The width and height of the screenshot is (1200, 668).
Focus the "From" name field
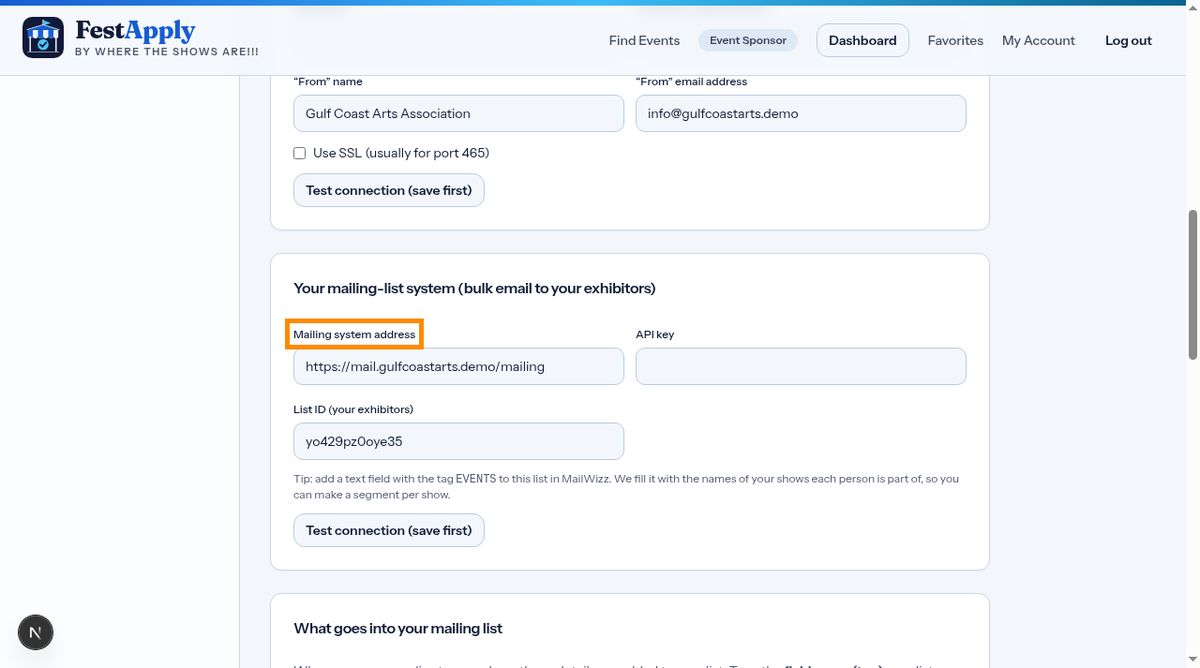(458, 113)
